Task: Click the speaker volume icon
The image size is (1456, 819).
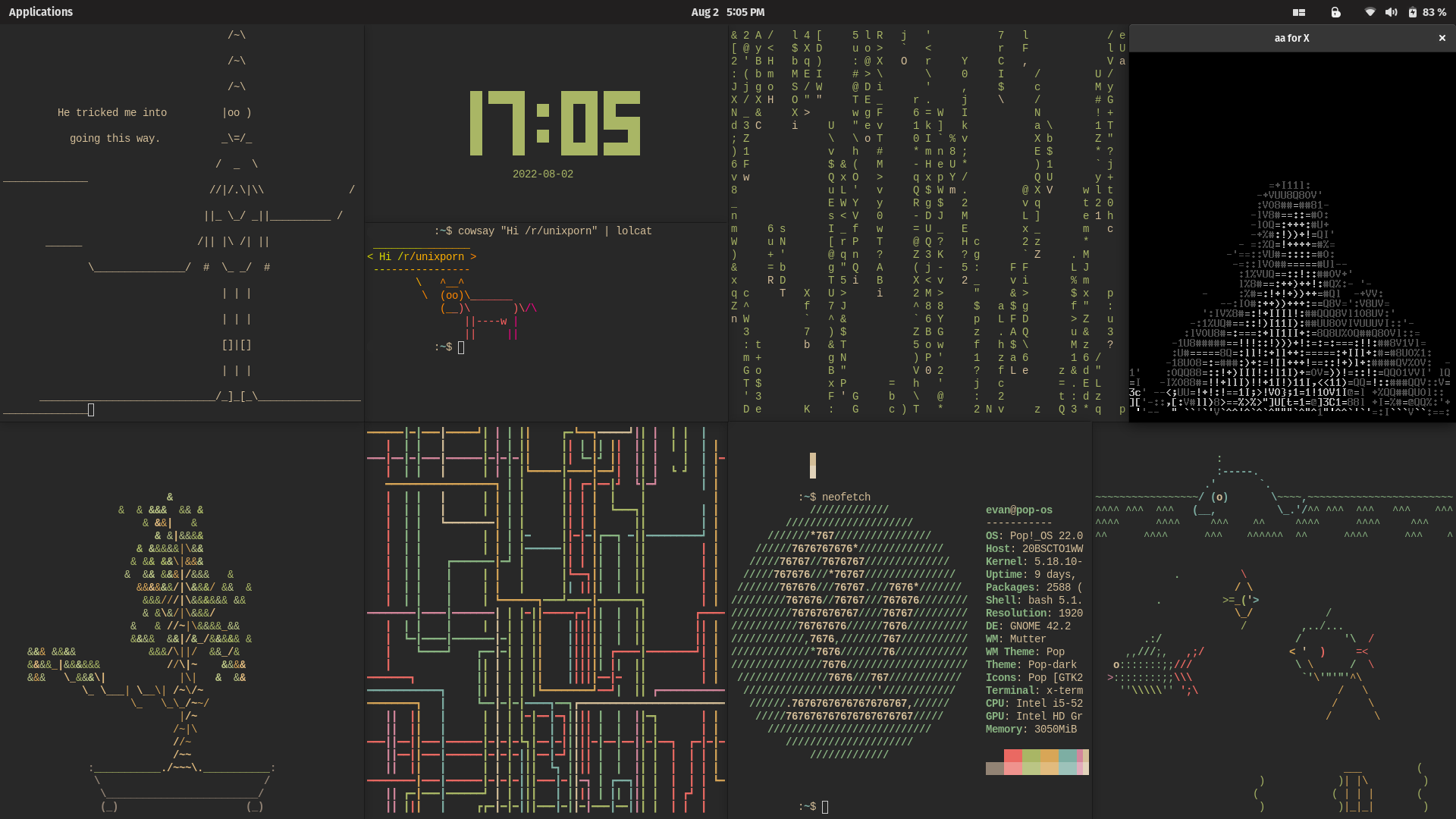Action: click(1391, 12)
